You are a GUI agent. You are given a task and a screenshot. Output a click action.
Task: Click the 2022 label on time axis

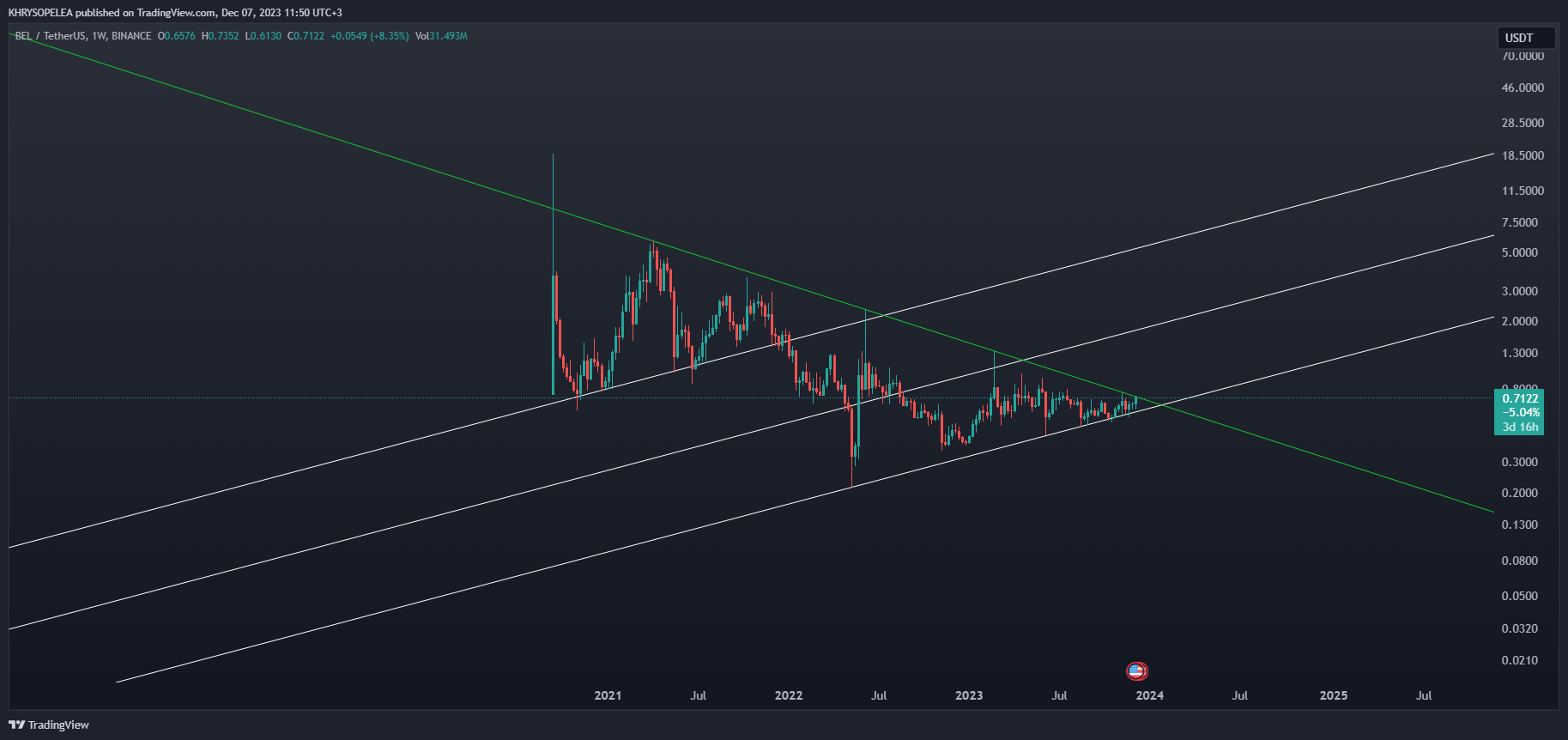point(789,695)
